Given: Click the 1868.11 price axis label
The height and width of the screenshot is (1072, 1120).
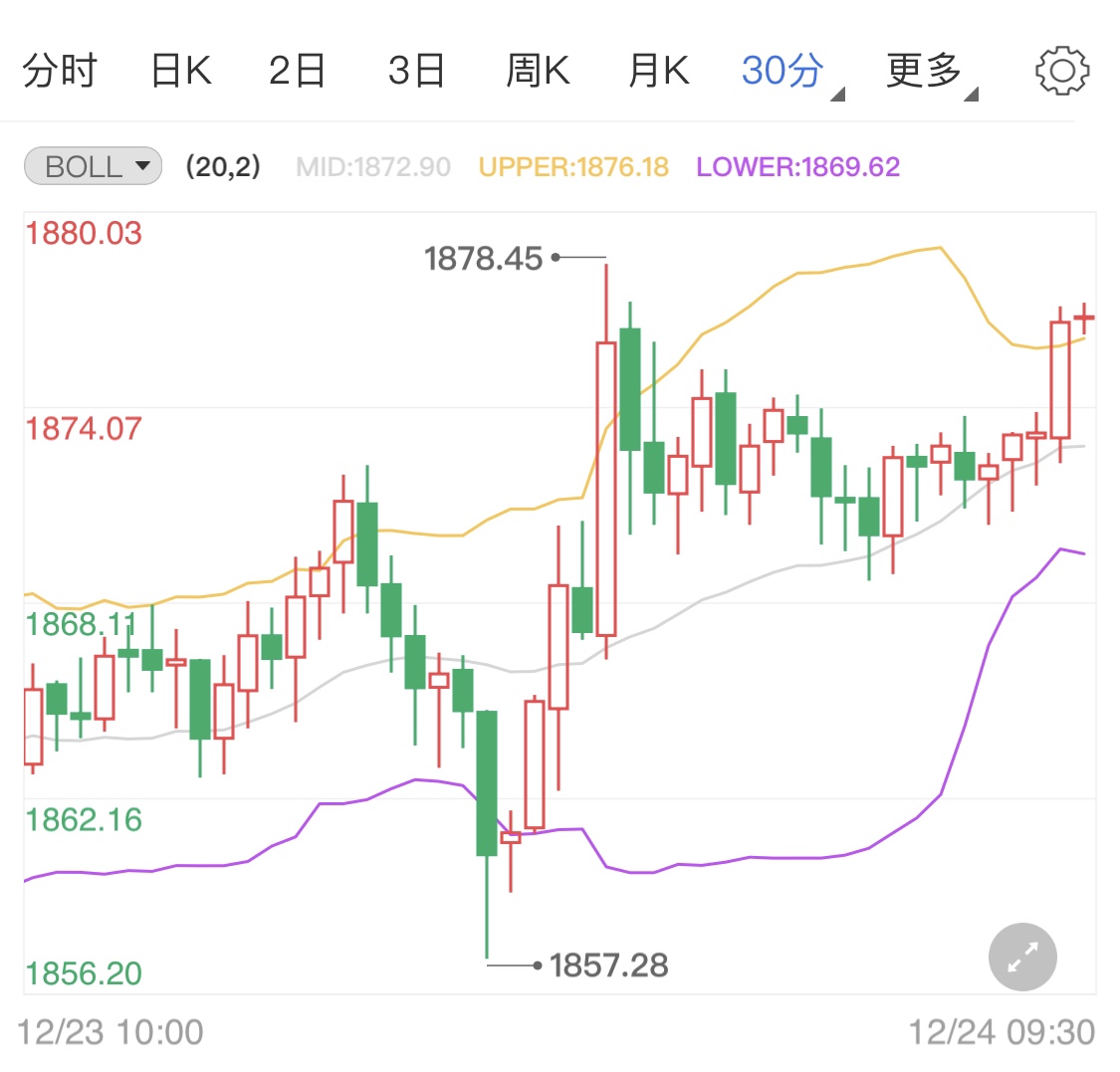Looking at the screenshot, I should click(80, 624).
